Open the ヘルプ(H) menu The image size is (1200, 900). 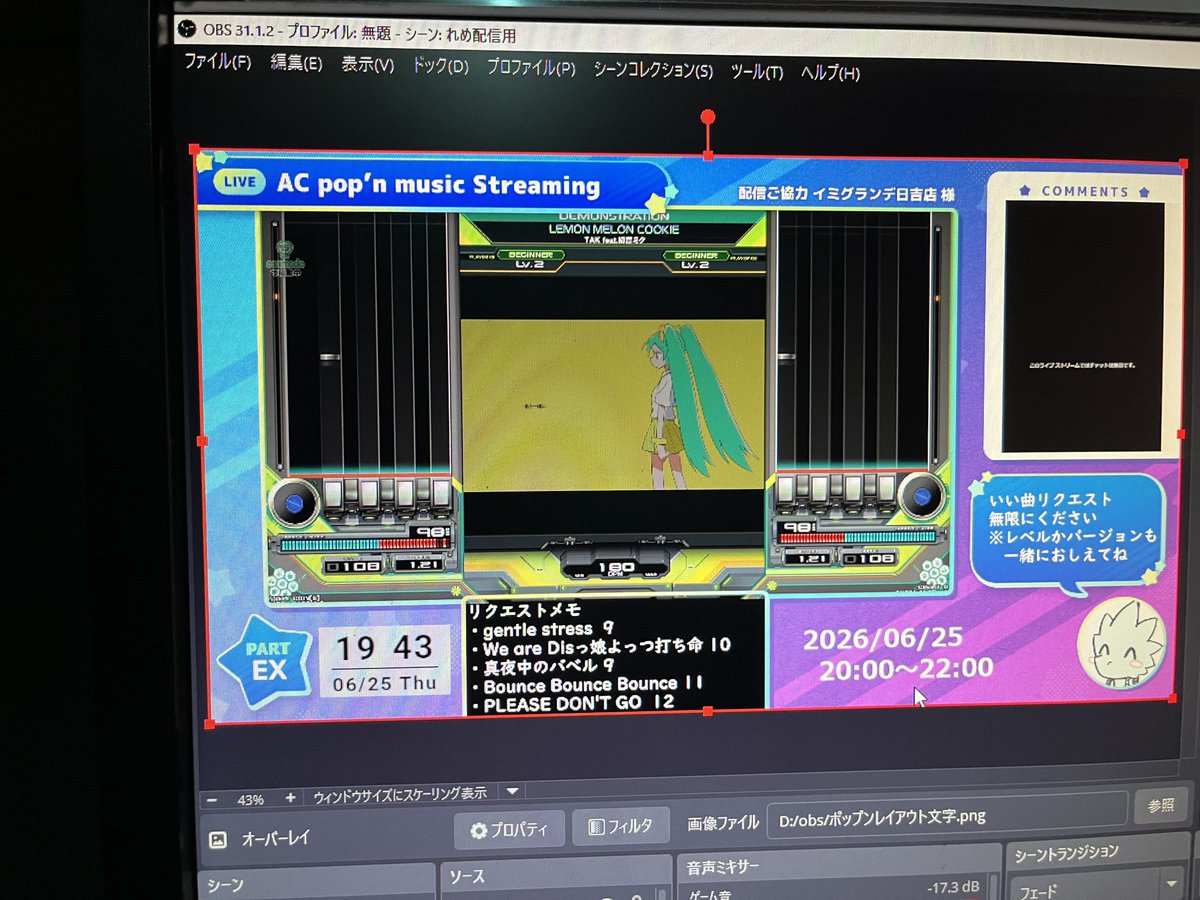pos(829,73)
